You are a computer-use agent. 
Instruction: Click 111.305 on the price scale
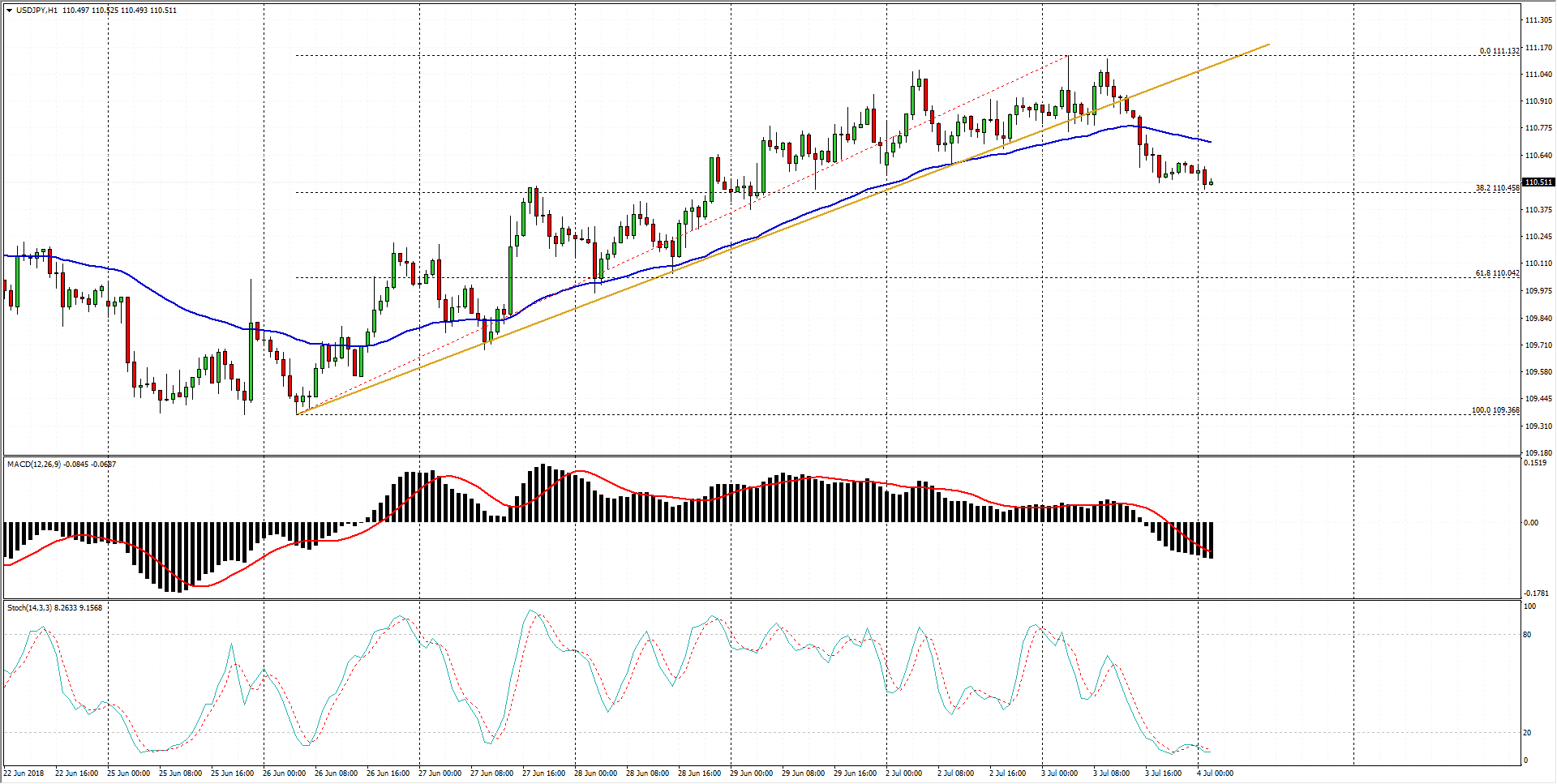tap(1538, 21)
